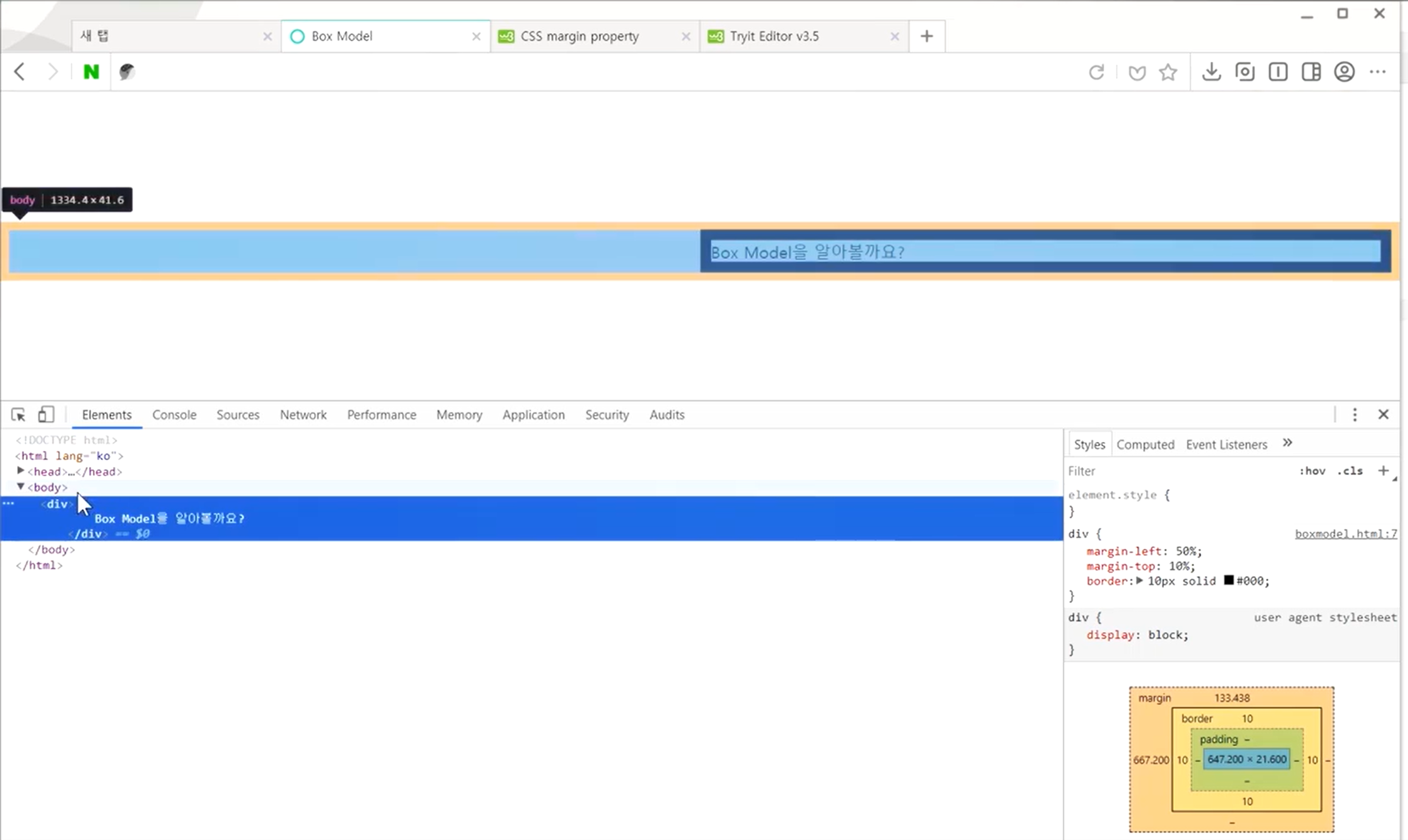Open DevTools three-dot customize menu
This screenshot has width=1408, height=840.
(1355, 415)
